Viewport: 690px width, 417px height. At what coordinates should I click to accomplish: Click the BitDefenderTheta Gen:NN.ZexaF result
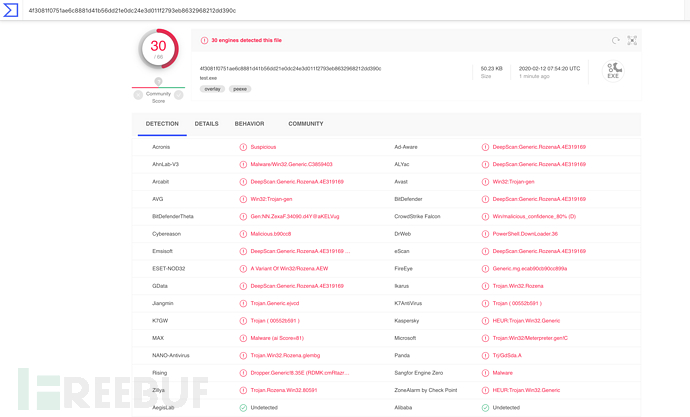(295, 216)
